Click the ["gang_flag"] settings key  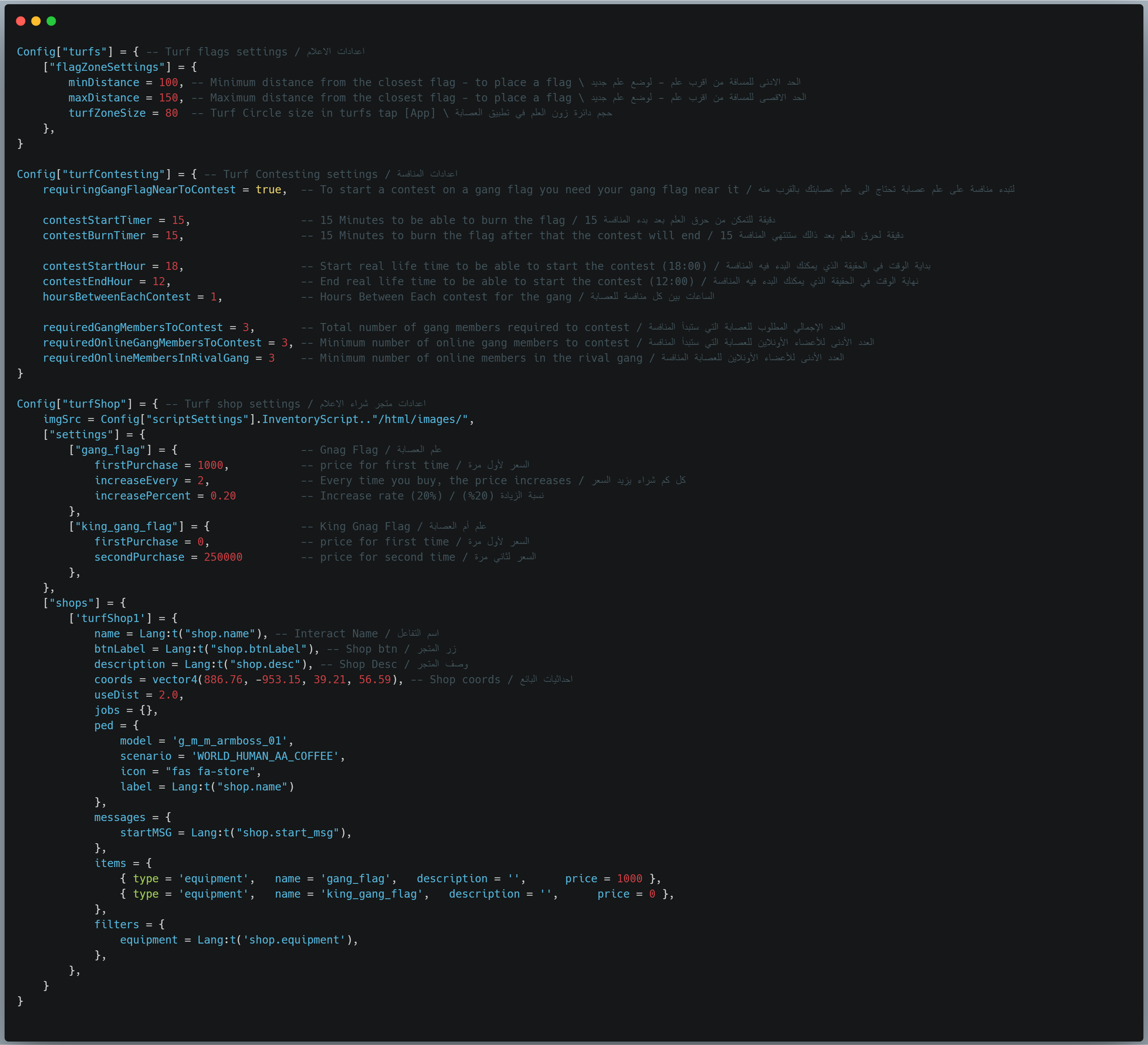110,450
